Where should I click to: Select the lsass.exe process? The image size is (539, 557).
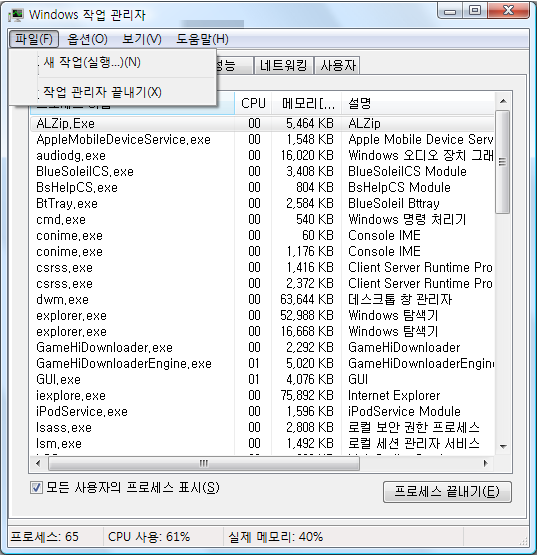click(262, 427)
